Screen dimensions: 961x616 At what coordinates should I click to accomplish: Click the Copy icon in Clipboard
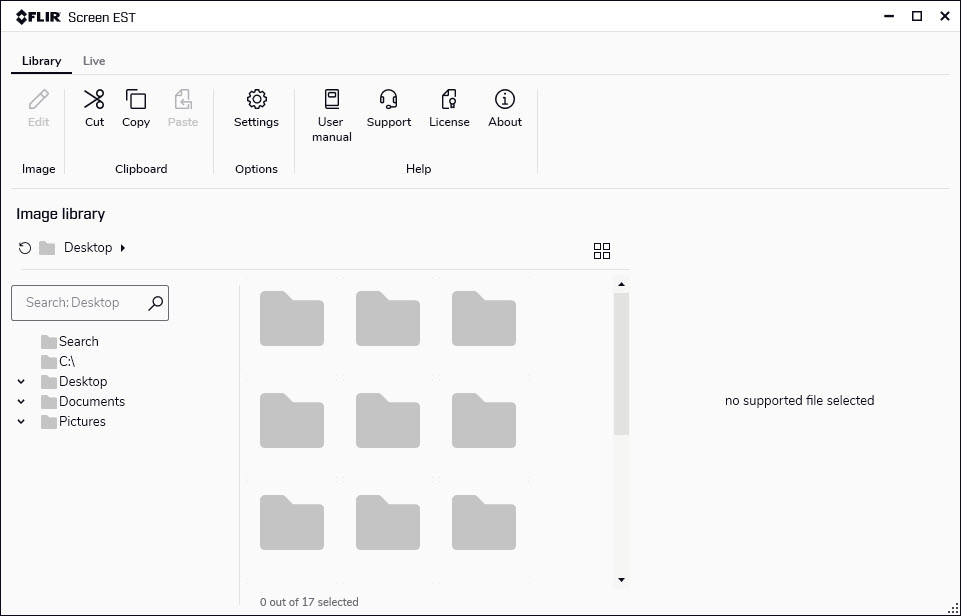[136, 100]
